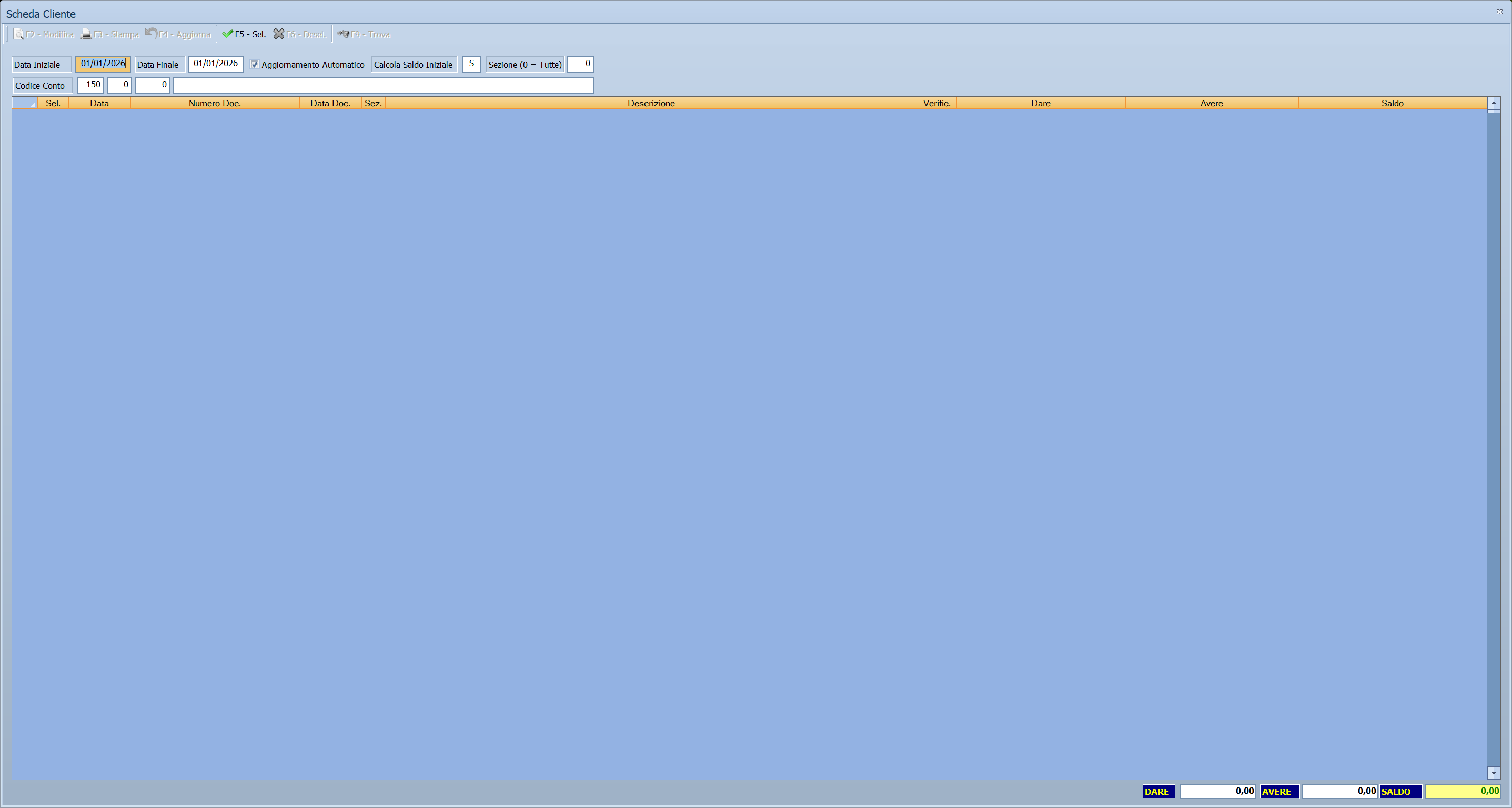1512x808 pixels.
Task: Click the F6 Desel. cross icon
Action: click(x=279, y=34)
